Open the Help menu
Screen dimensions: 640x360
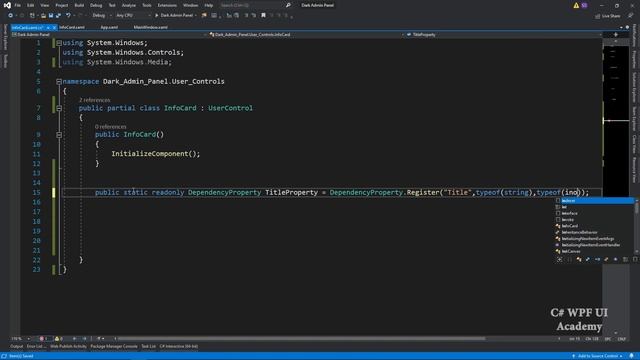[x=209, y=5]
